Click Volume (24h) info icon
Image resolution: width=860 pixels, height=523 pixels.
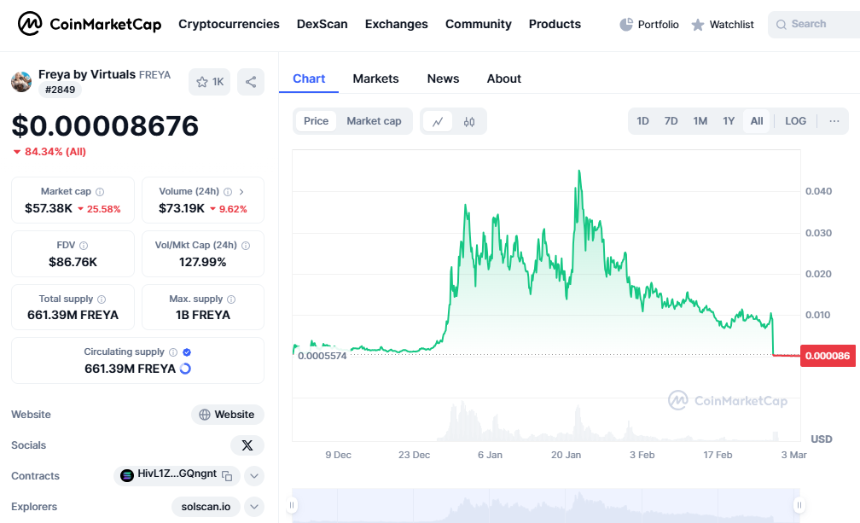click(x=228, y=192)
